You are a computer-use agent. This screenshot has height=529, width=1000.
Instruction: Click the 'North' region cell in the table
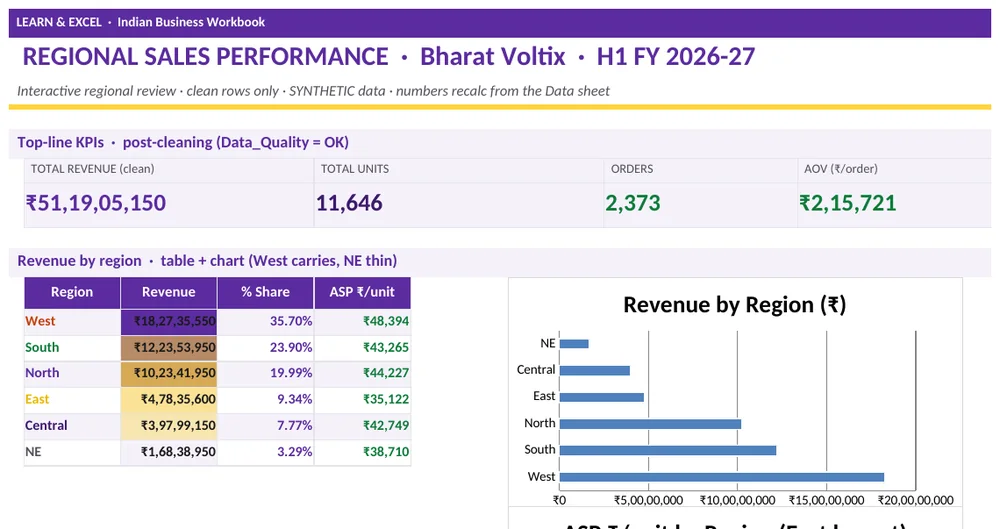72,373
